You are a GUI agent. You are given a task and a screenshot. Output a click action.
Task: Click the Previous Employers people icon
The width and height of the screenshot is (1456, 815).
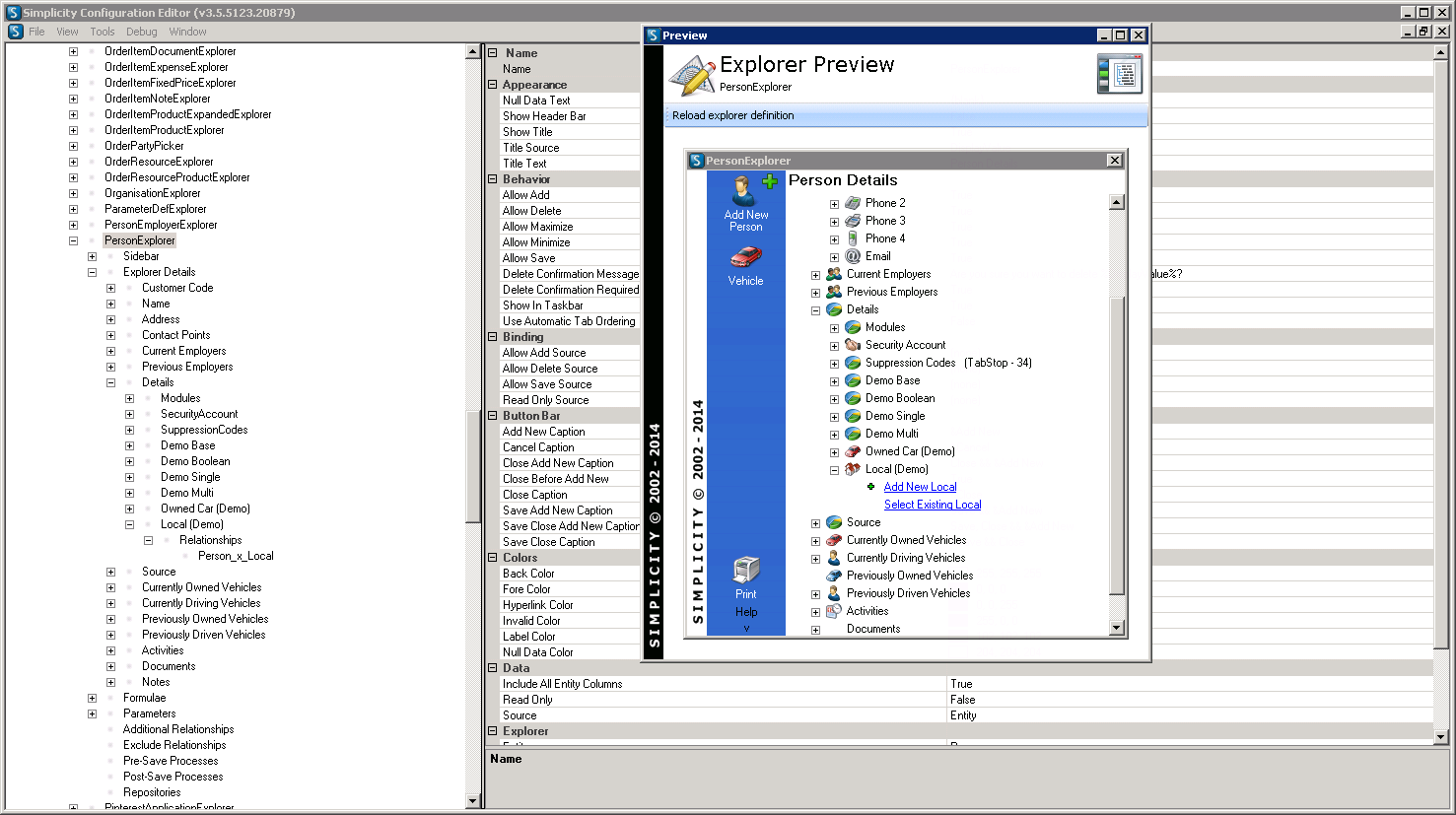pyautogui.click(x=834, y=292)
